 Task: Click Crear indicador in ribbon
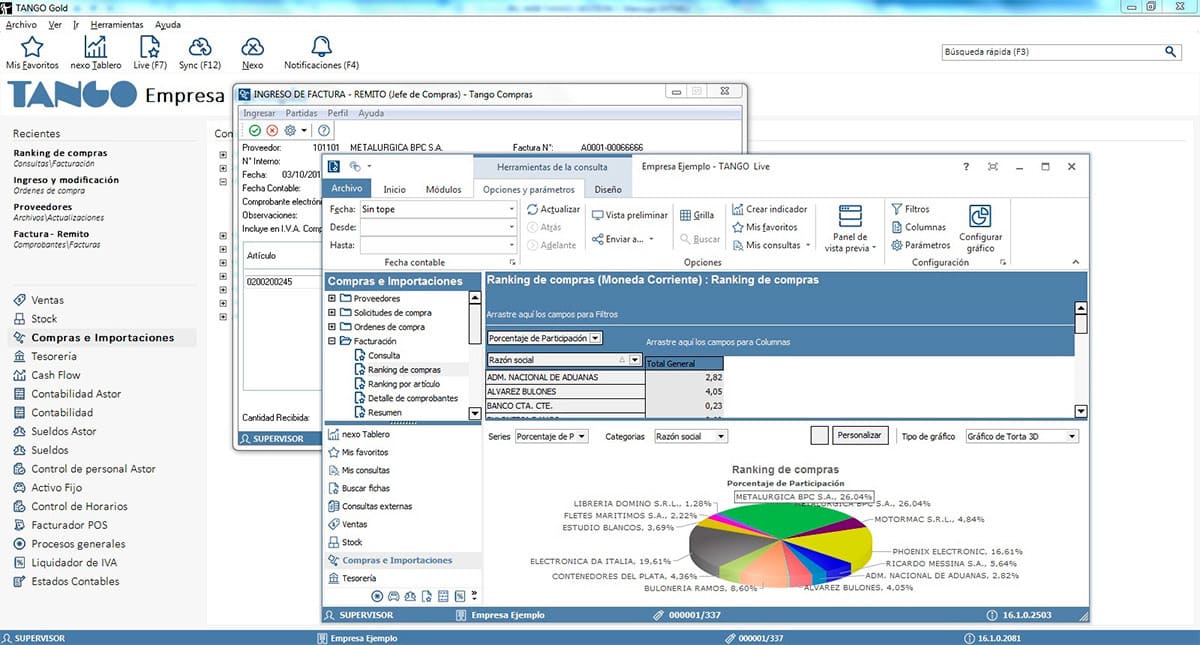pos(770,209)
